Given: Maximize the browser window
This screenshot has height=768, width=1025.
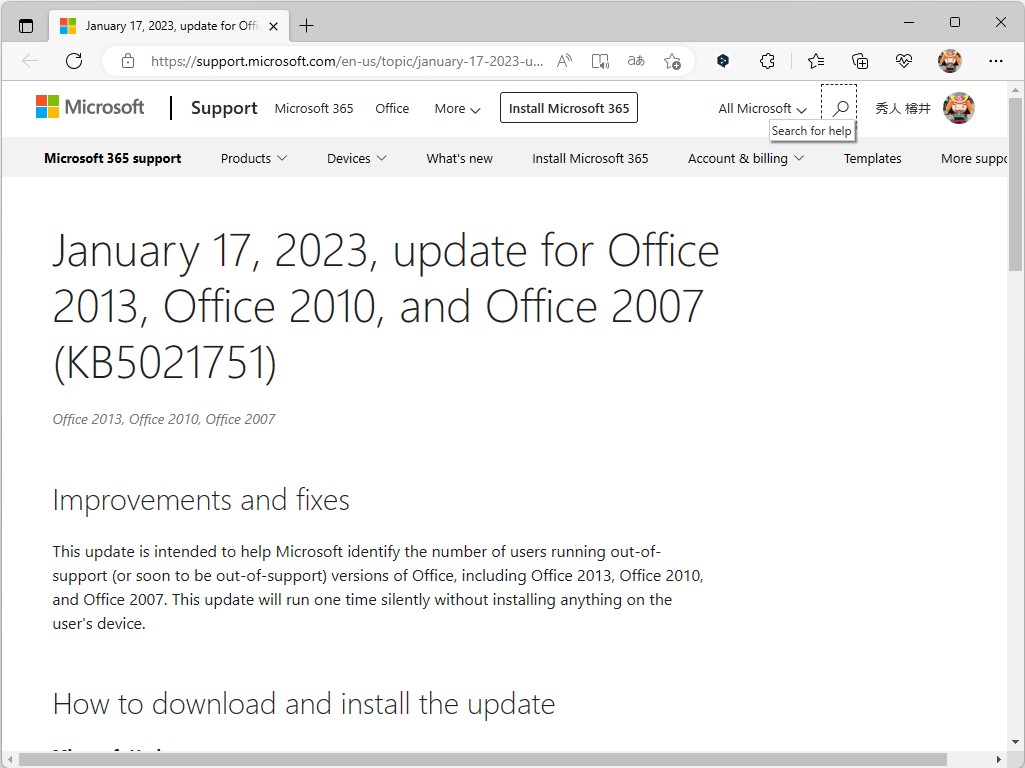Looking at the screenshot, I should pos(954,22).
